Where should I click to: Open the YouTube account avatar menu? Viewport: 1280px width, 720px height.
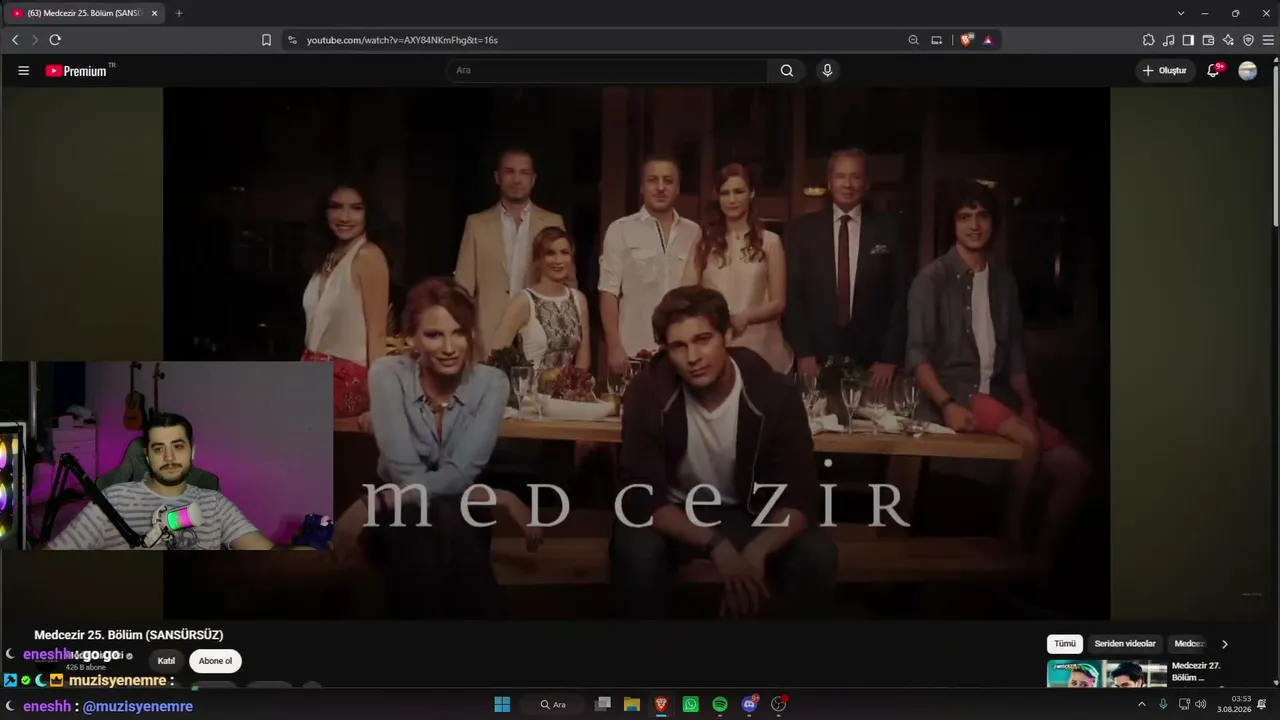coord(1248,71)
